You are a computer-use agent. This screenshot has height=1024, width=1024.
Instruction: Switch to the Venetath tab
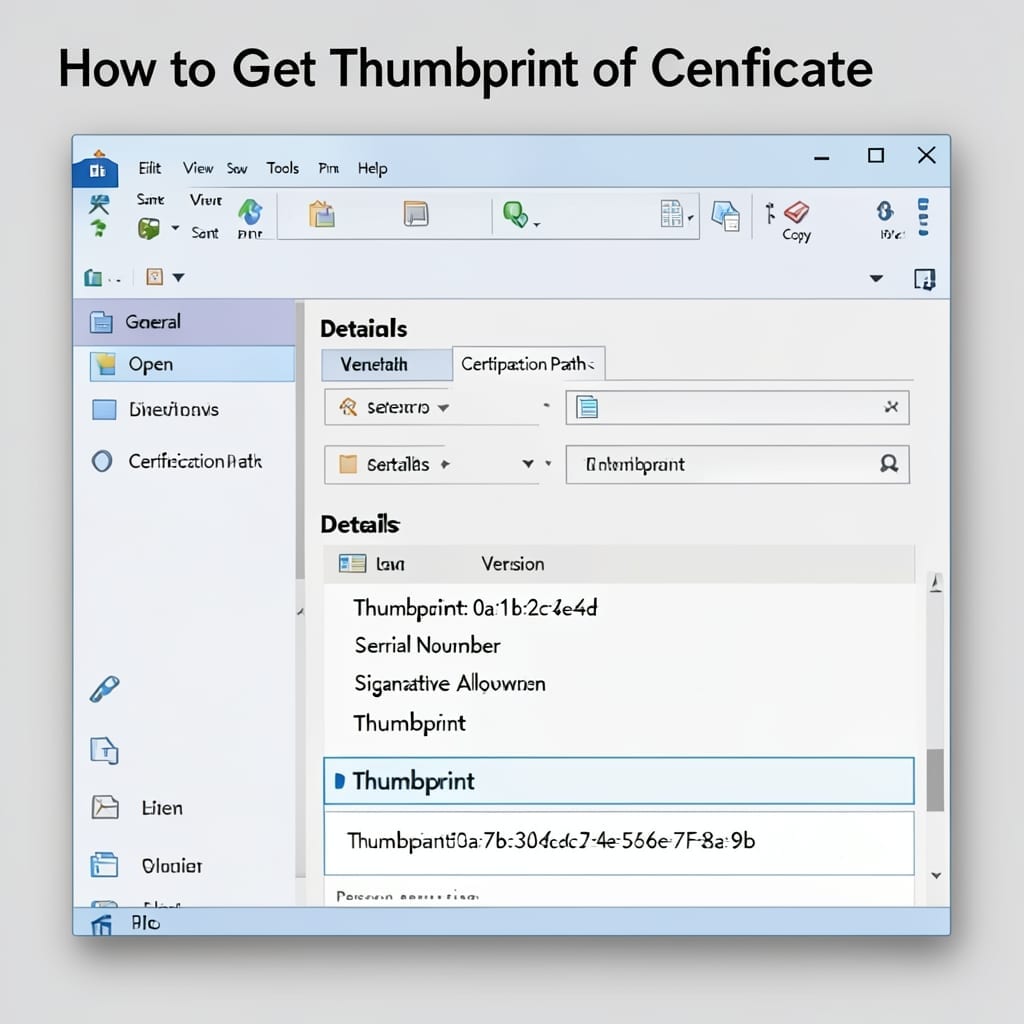coord(387,364)
